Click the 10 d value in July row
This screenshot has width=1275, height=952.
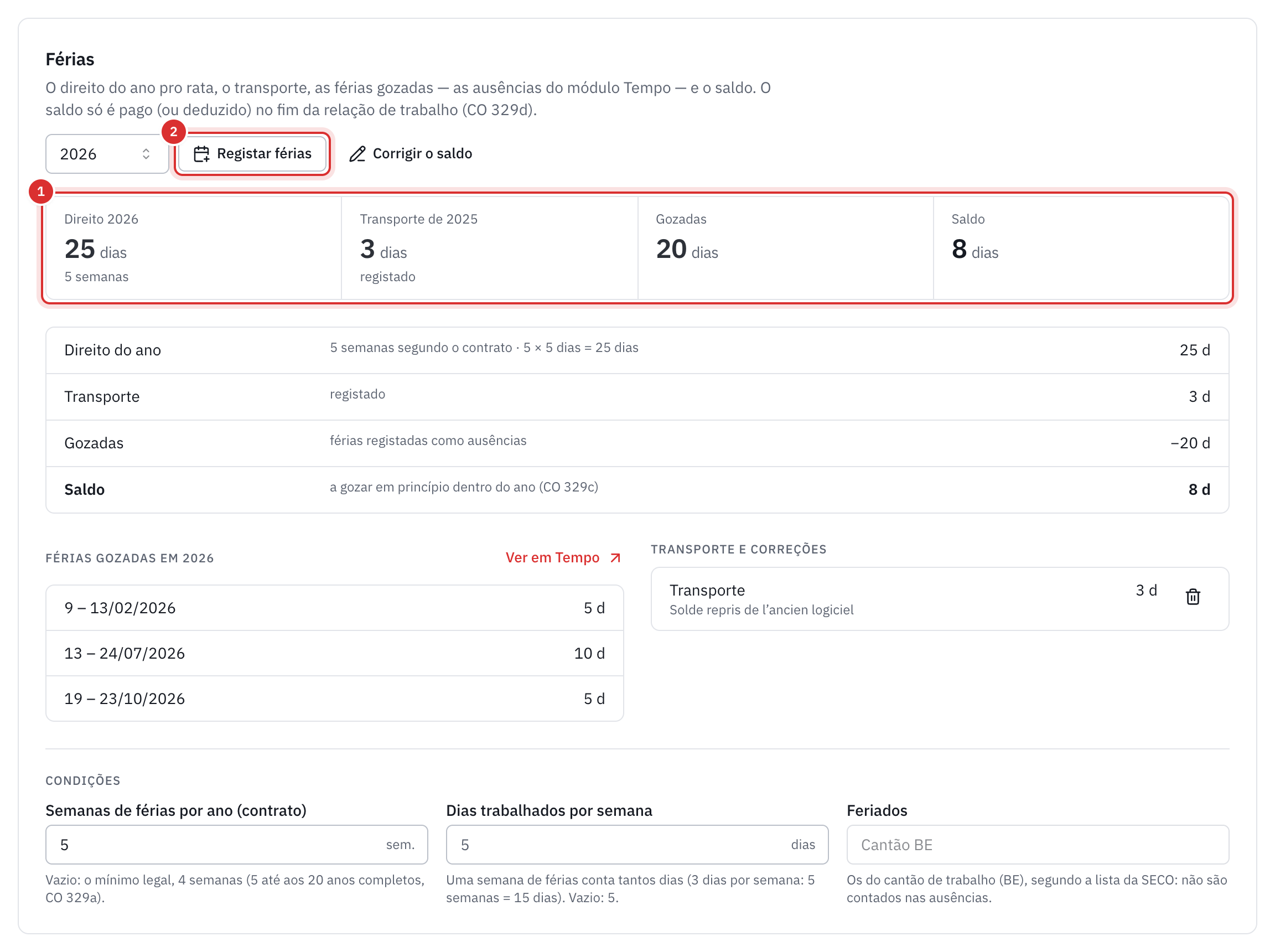click(x=589, y=653)
